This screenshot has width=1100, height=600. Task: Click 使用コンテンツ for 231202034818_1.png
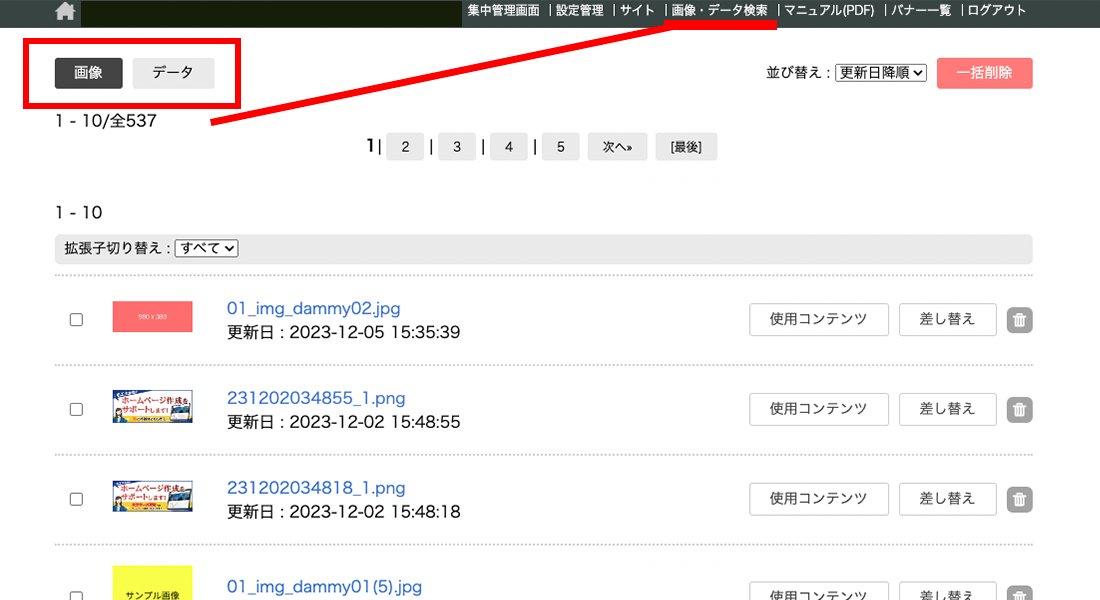pyautogui.click(x=819, y=500)
